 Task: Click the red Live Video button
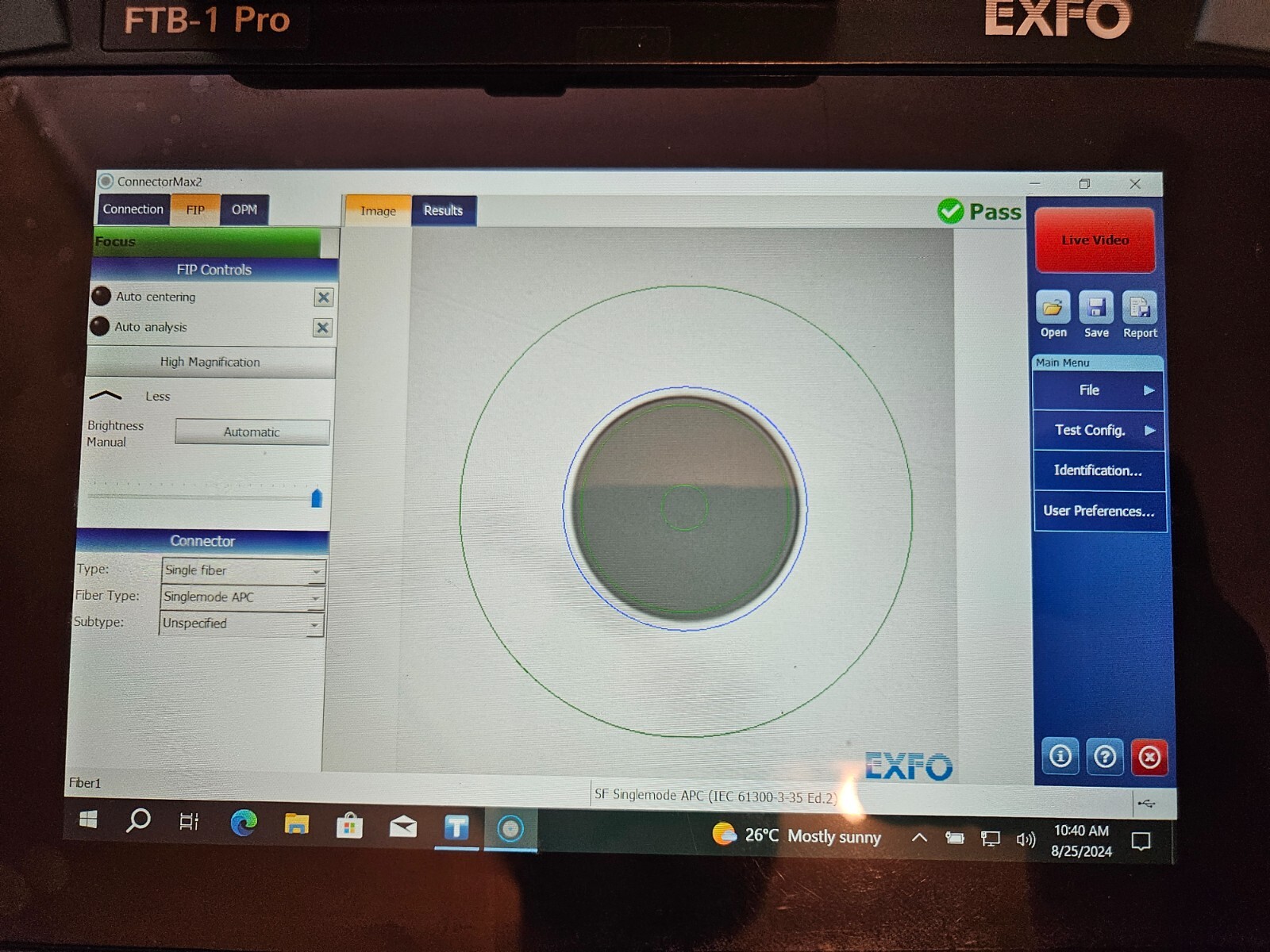point(1095,240)
